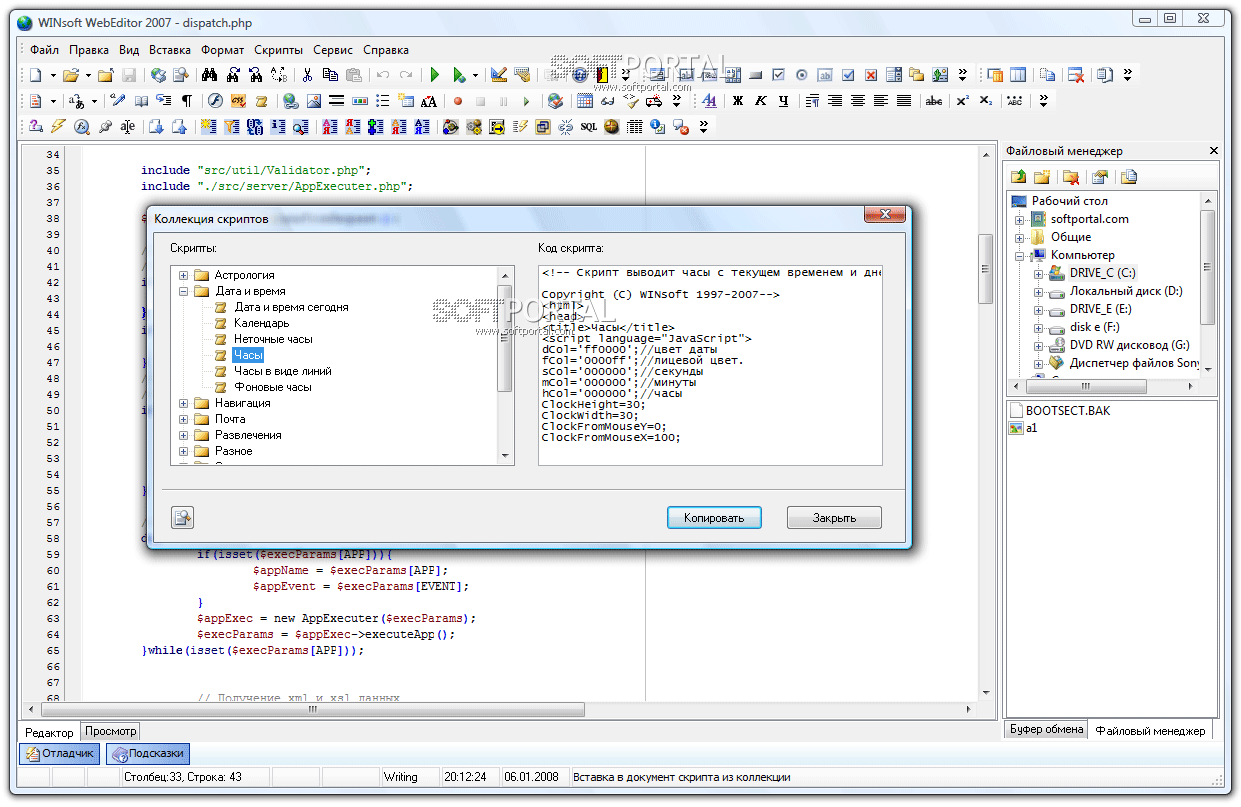
Task: Expand the Развлечения folder
Action: click(184, 435)
